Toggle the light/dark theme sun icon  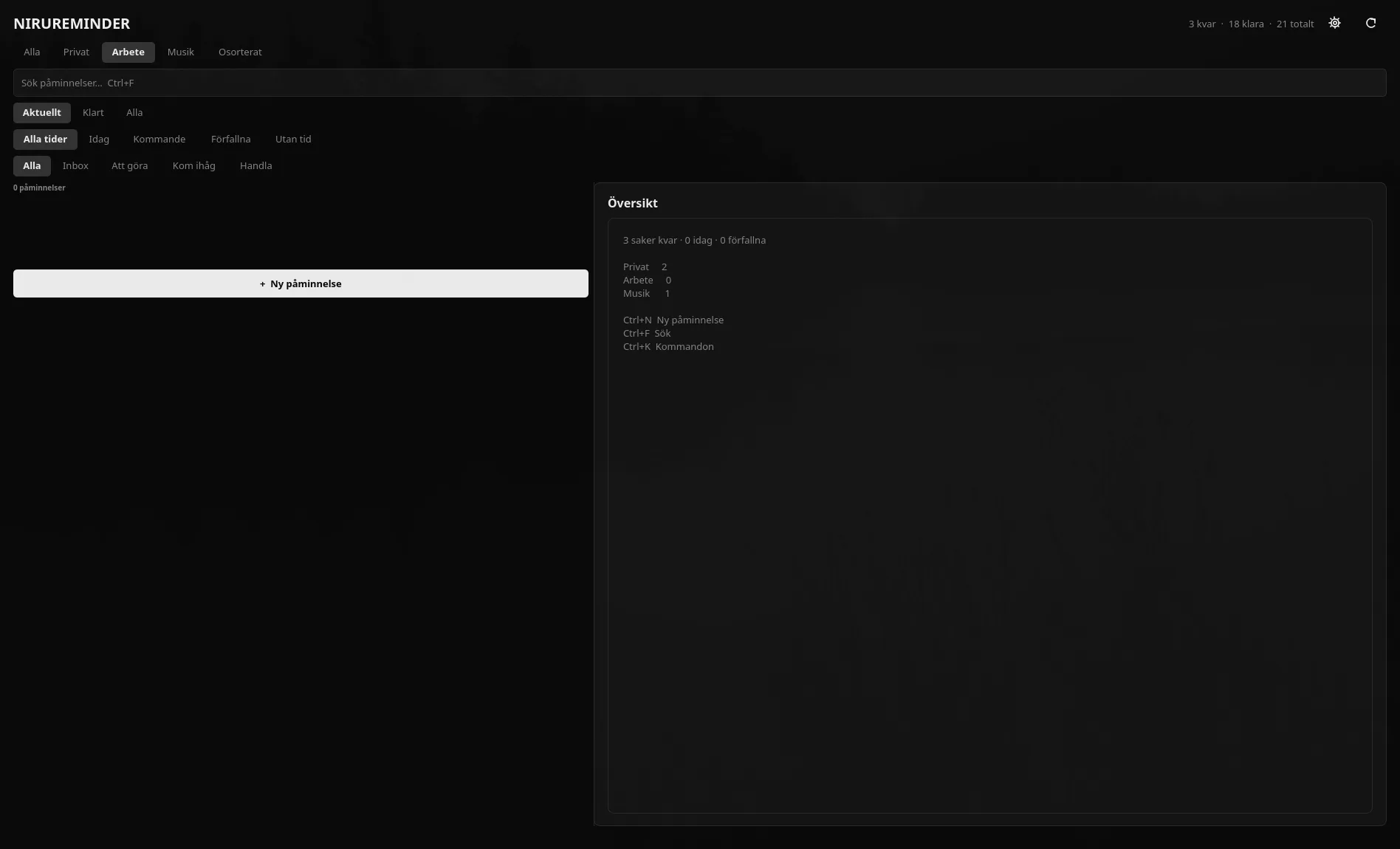pyautogui.click(x=1334, y=23)
